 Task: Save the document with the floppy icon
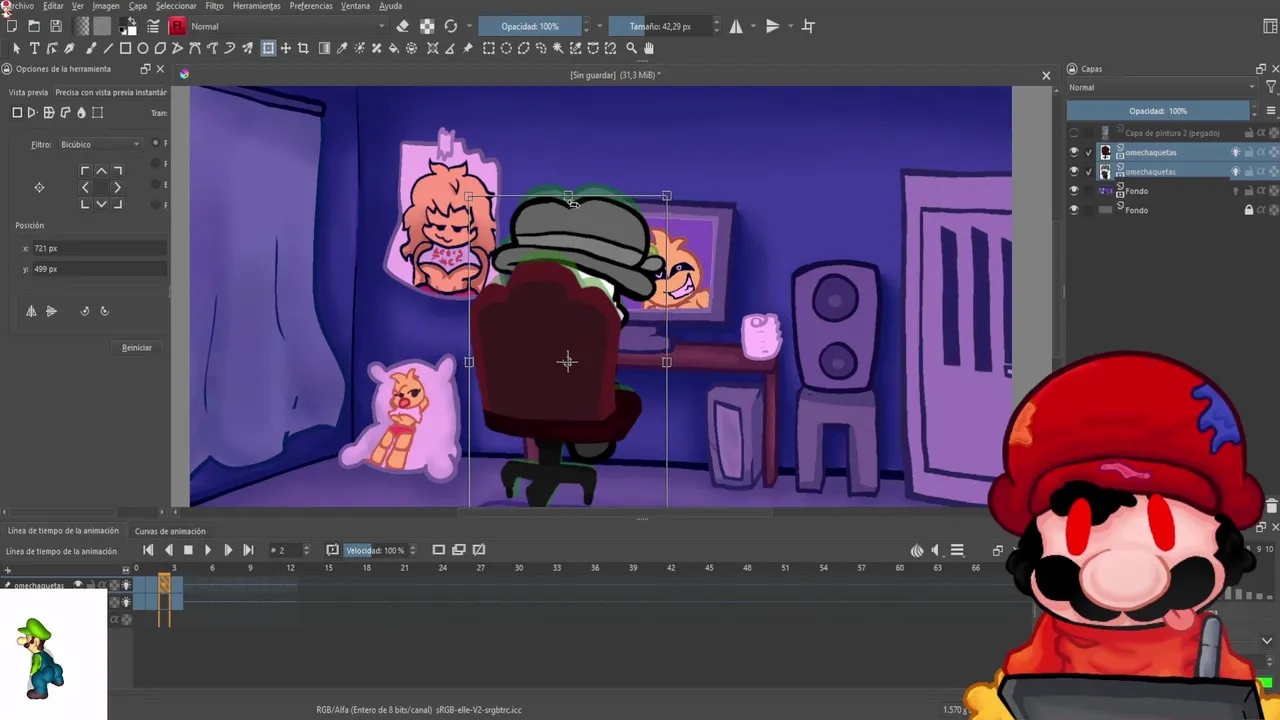pyautogui.click(x=56, y=26)
